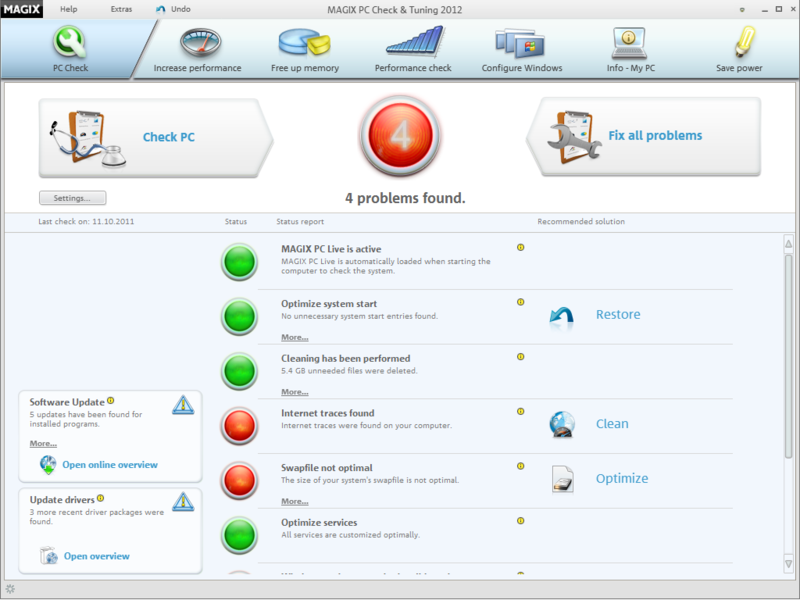
Task: Click the small dropdown arrow in title bar
Action: pos(742,10)
